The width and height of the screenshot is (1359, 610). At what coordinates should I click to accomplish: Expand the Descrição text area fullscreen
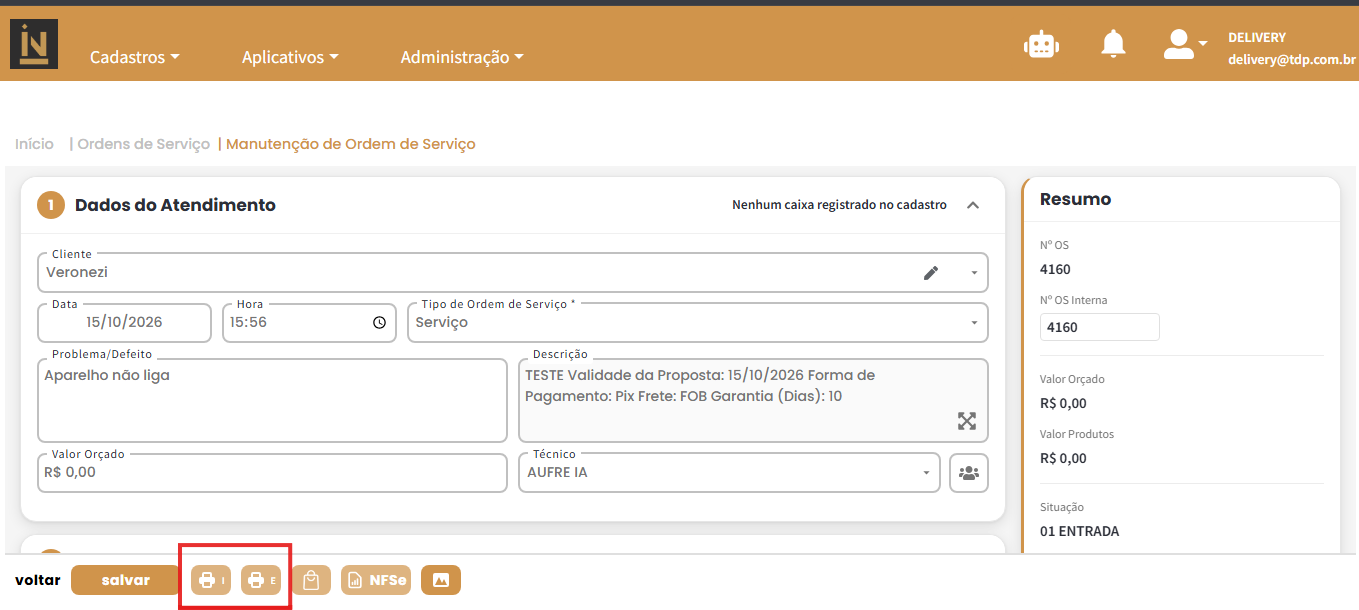point(966,421)
